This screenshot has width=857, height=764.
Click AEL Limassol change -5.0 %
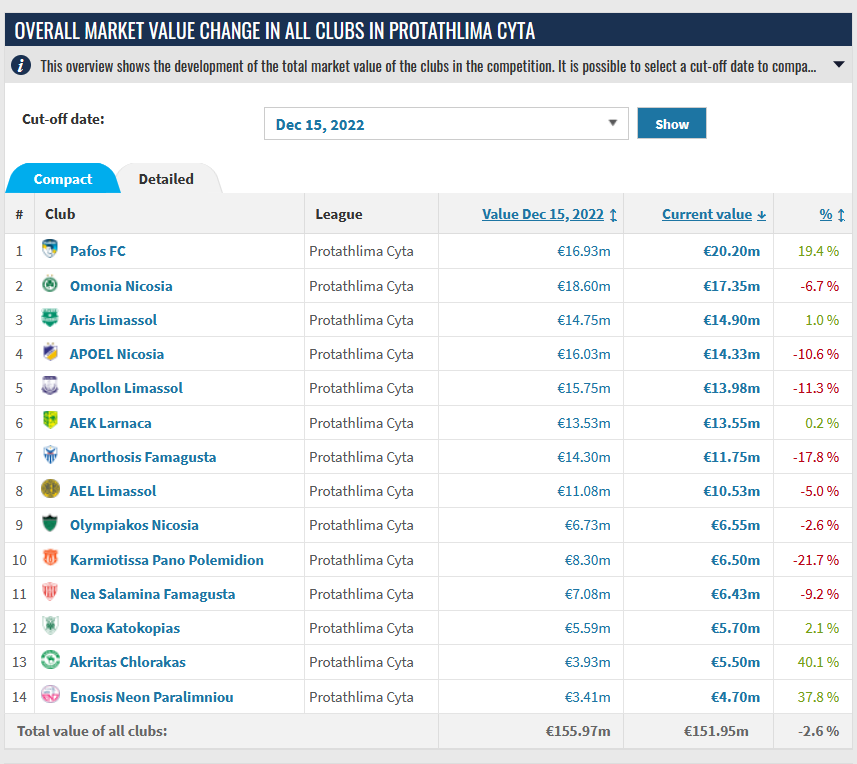(x=819, y=491)
